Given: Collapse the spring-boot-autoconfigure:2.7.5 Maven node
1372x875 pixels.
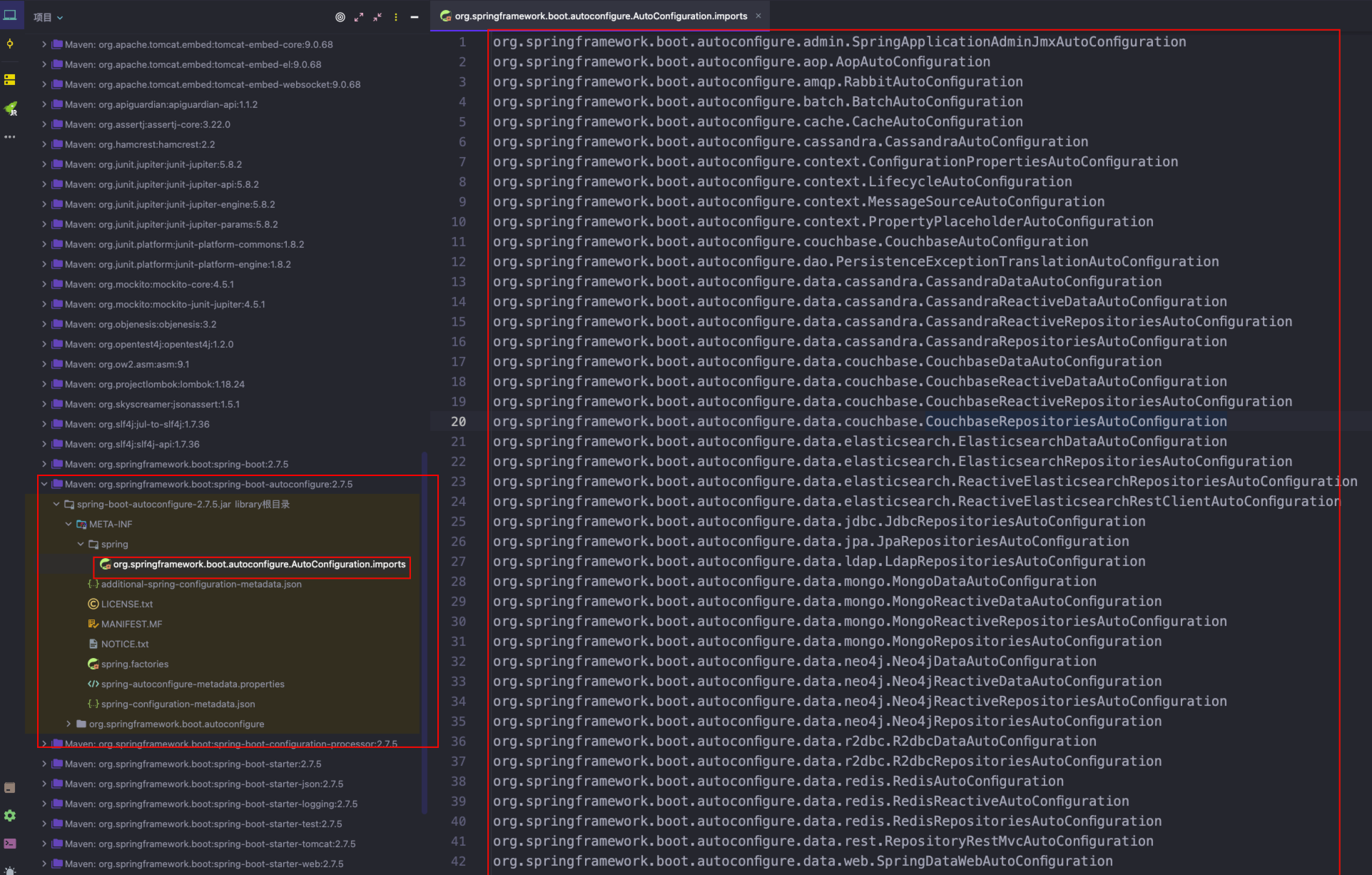Looking at the screenshot, I should coord(44,484).
